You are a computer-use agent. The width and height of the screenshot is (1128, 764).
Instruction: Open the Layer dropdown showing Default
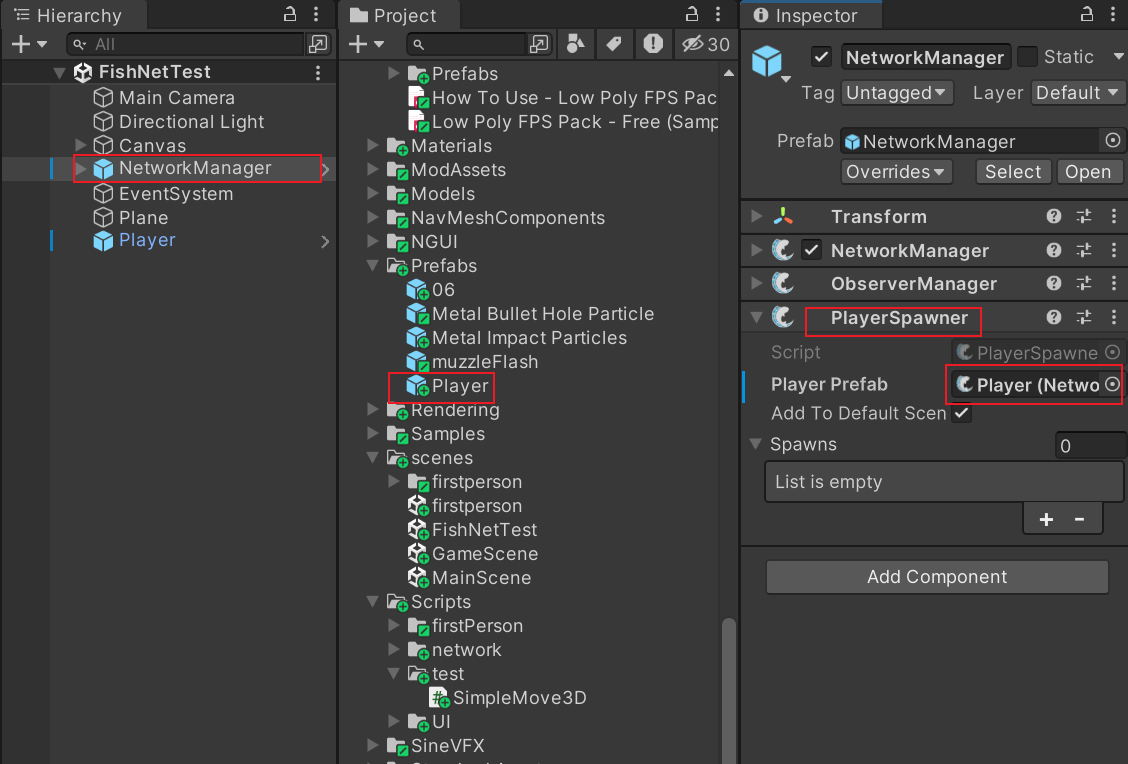click(1079, 93)
